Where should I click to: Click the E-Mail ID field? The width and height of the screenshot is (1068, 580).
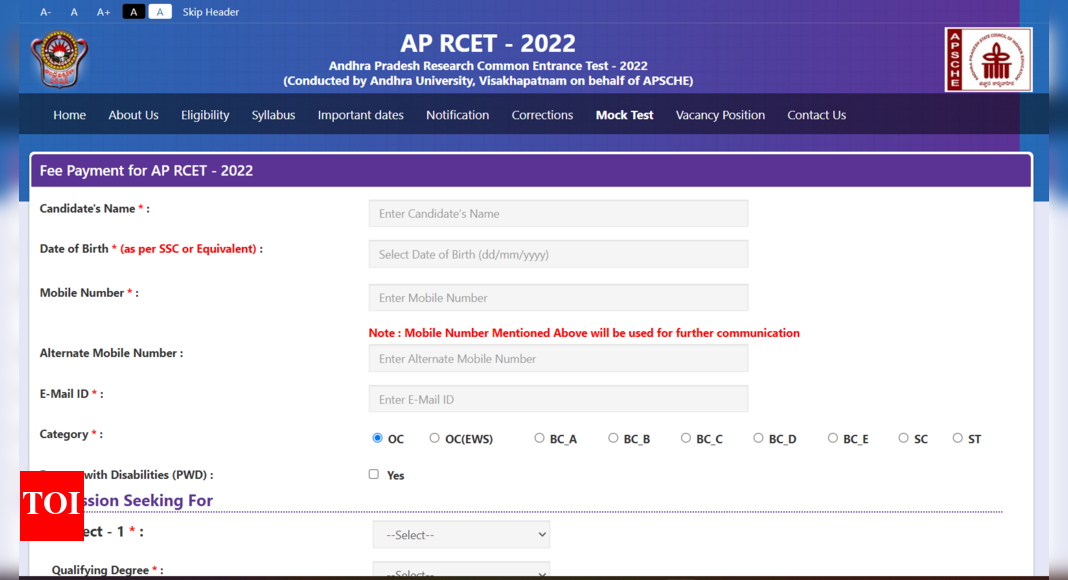(559, 399)
